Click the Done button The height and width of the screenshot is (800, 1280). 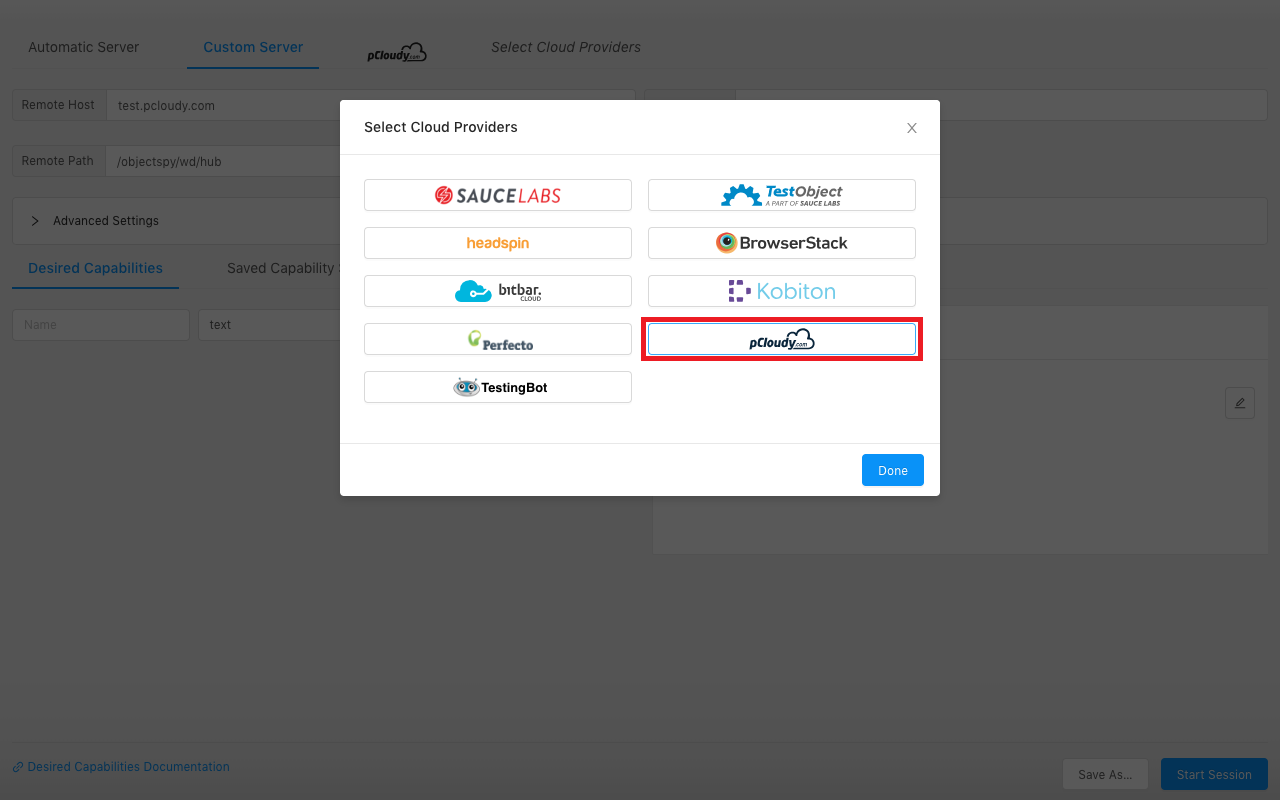(893, 470)
